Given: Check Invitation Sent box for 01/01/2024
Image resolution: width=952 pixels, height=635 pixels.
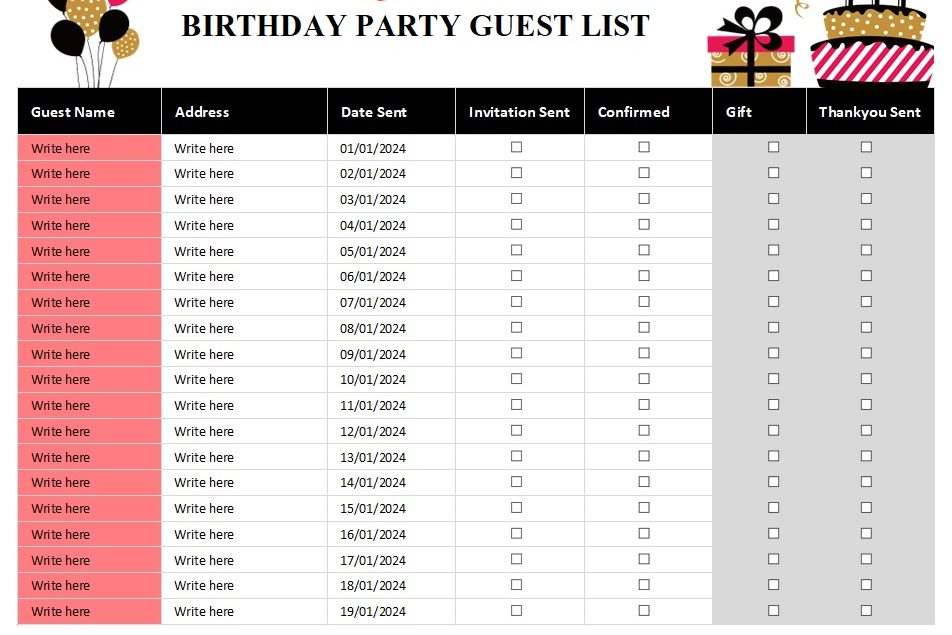Looking at the screenshot, I should 516,147.
